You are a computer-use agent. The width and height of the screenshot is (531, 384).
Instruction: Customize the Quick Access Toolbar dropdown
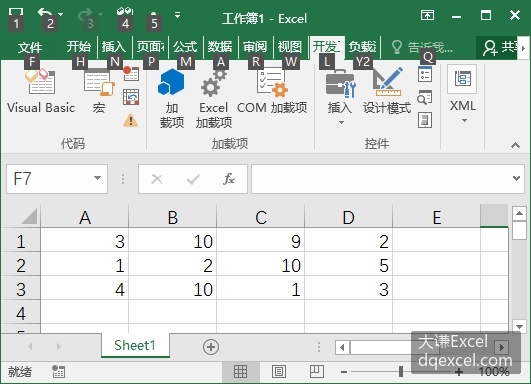(177, 15)
